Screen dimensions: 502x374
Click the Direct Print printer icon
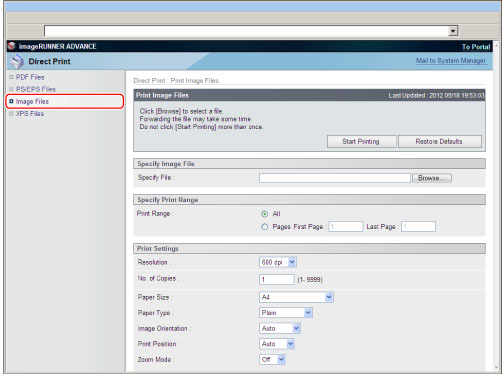(17, 61)
